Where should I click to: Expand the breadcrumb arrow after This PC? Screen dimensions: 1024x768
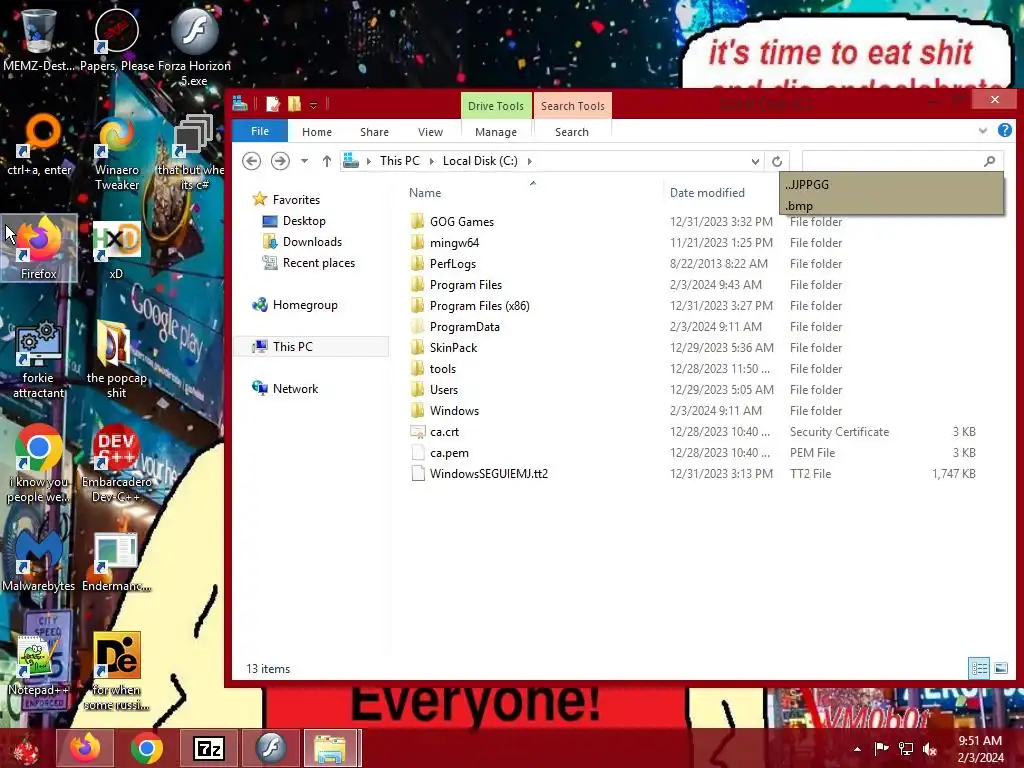point(432,161)
